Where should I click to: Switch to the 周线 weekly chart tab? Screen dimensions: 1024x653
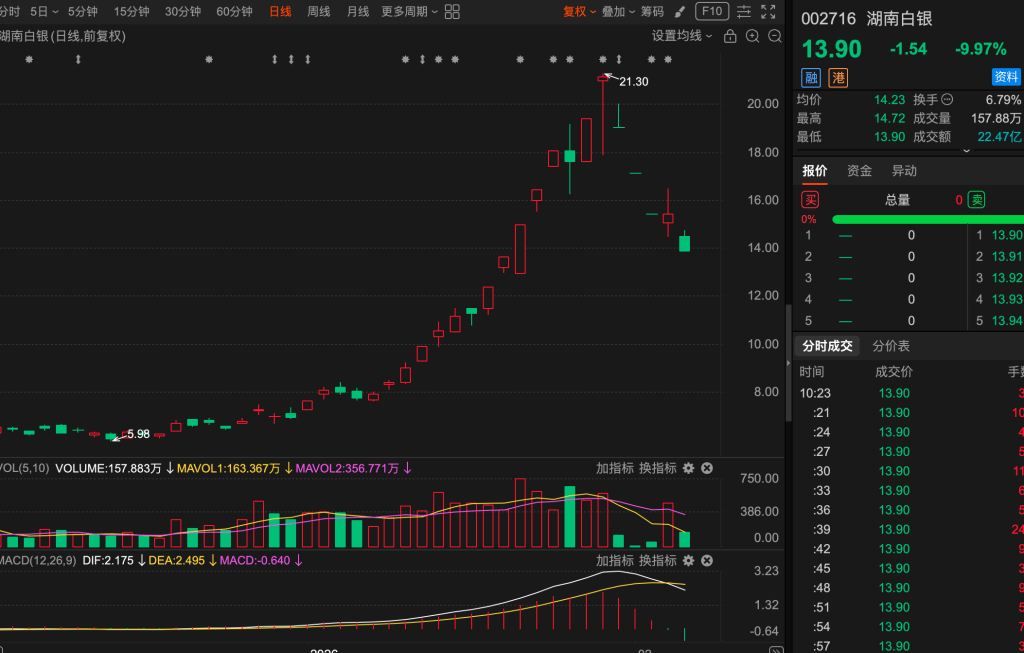(x=319, y=12)
